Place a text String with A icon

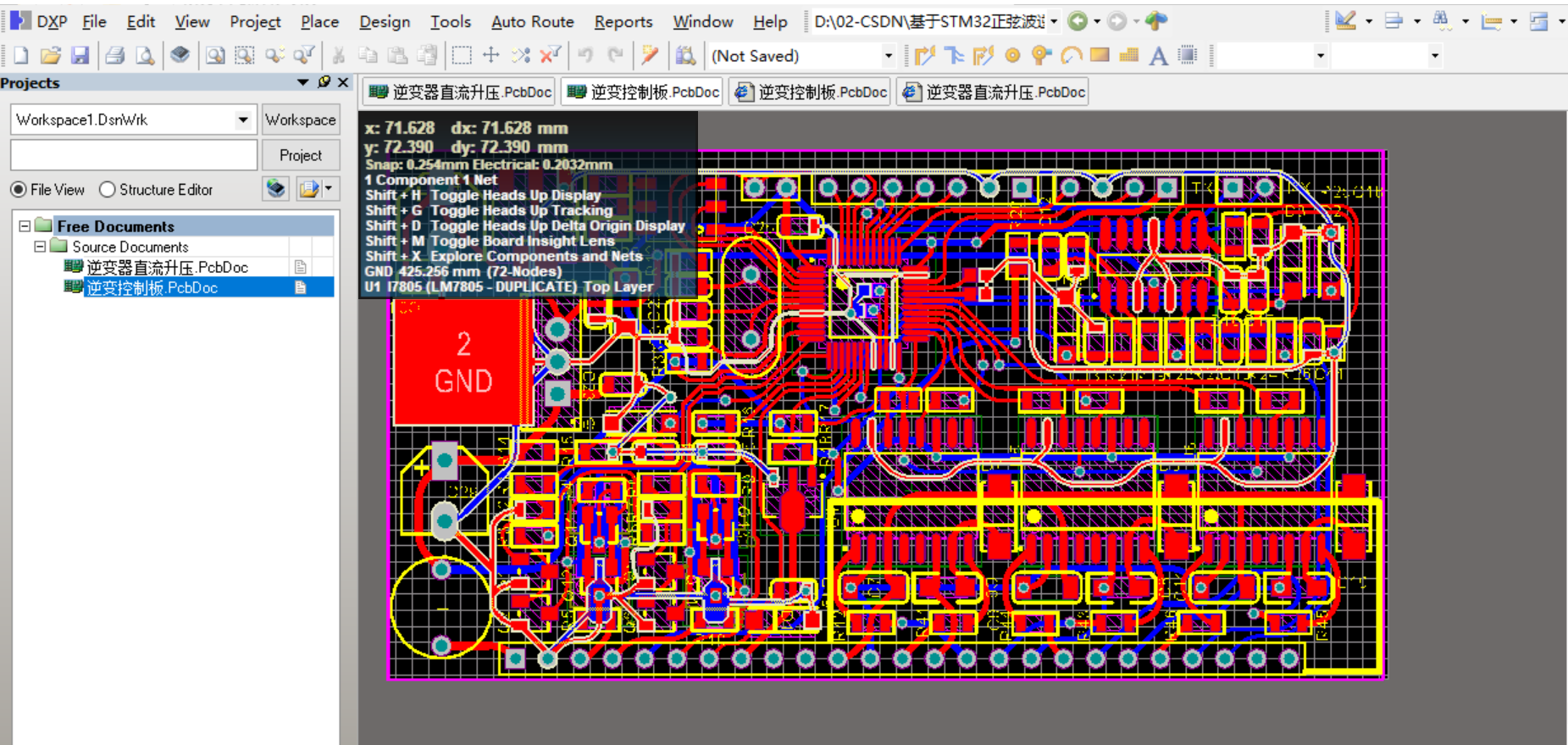click(x=1159, y=56)
